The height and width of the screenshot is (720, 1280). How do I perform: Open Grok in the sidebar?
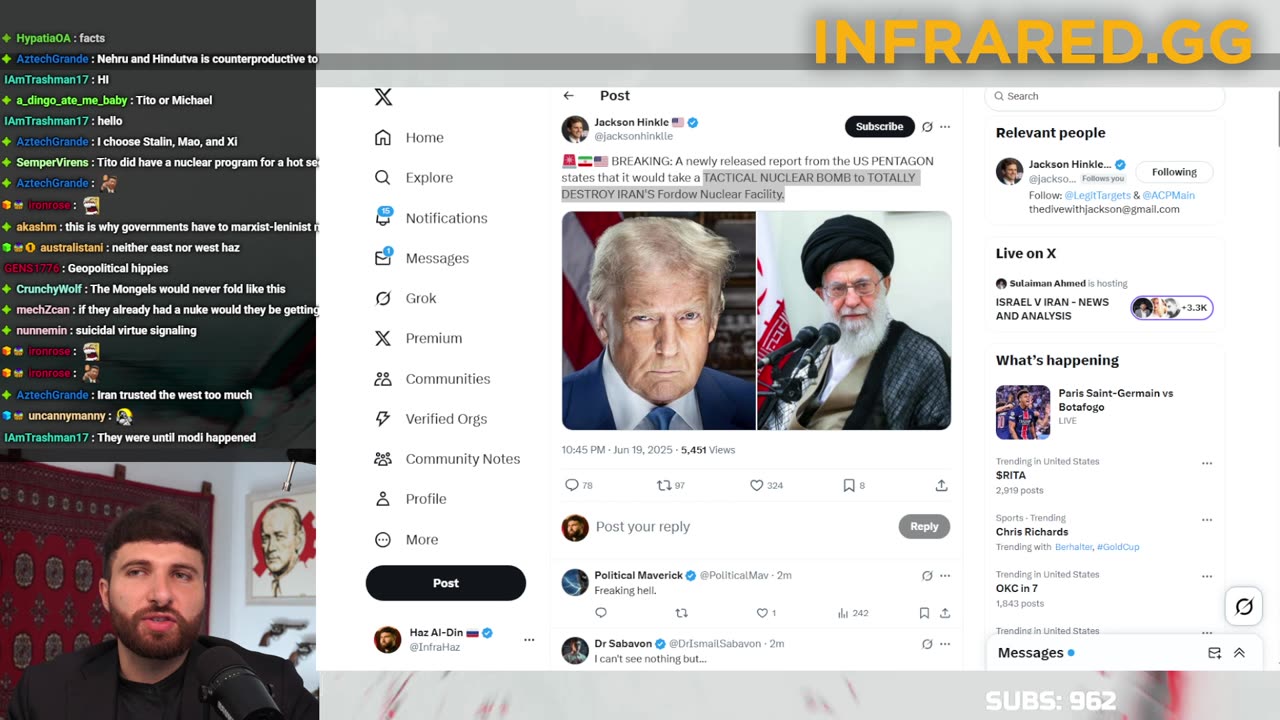405,298
